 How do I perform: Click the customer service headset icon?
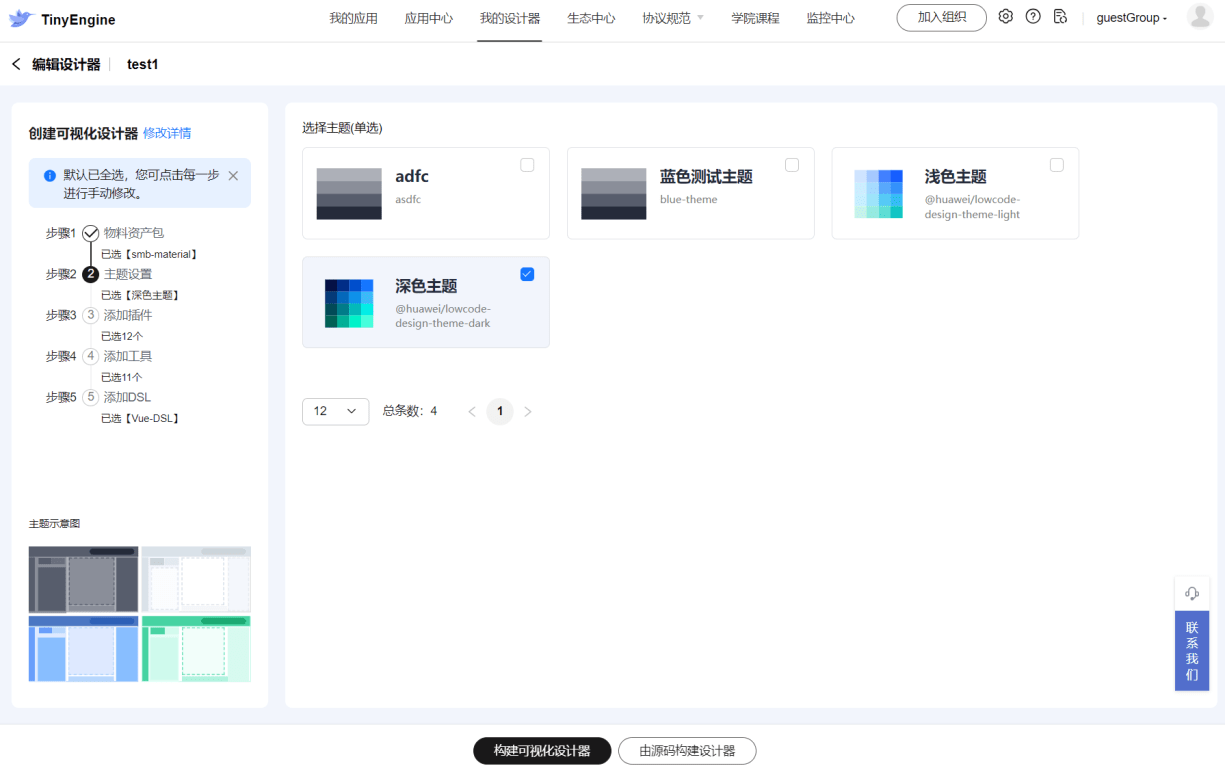[x=1191, y=593]
